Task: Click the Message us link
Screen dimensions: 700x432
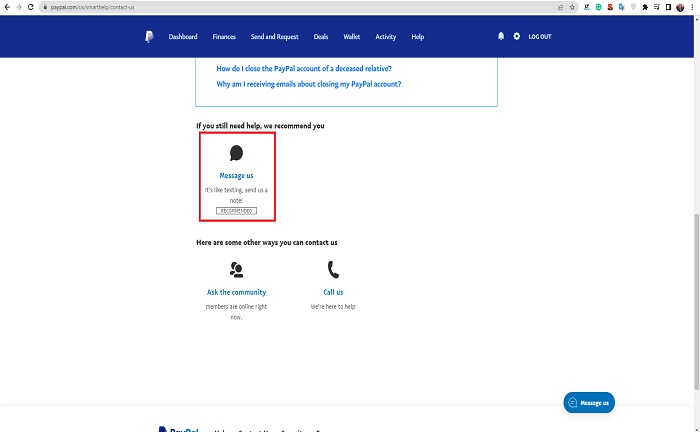Action: [x=236, y=175]
